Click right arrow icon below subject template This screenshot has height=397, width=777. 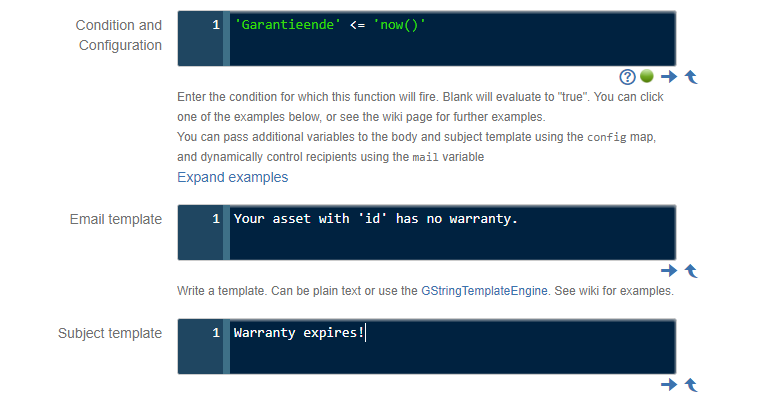(x=669, y=385)
